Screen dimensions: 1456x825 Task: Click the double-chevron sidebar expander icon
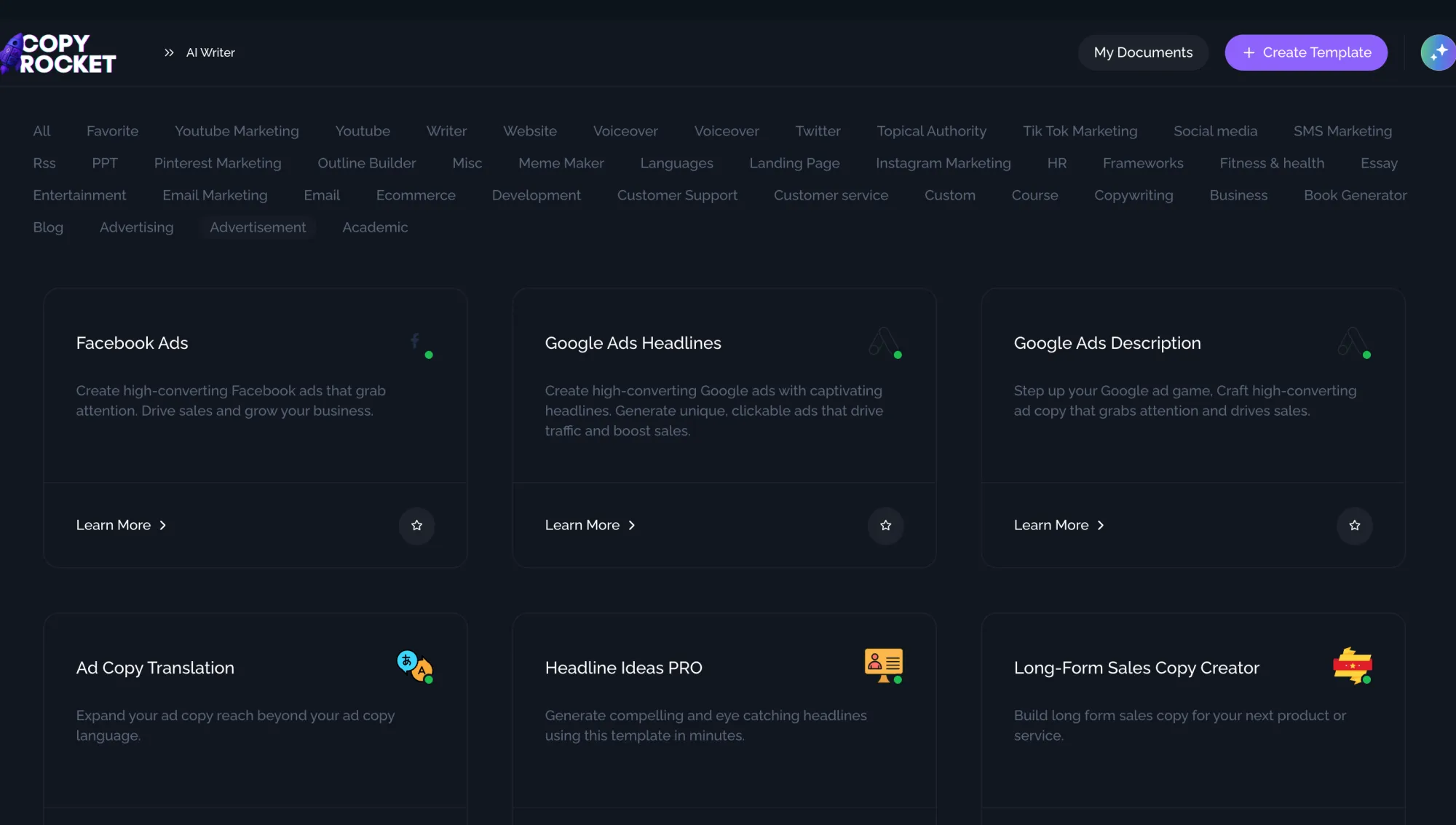click(169, 52)
